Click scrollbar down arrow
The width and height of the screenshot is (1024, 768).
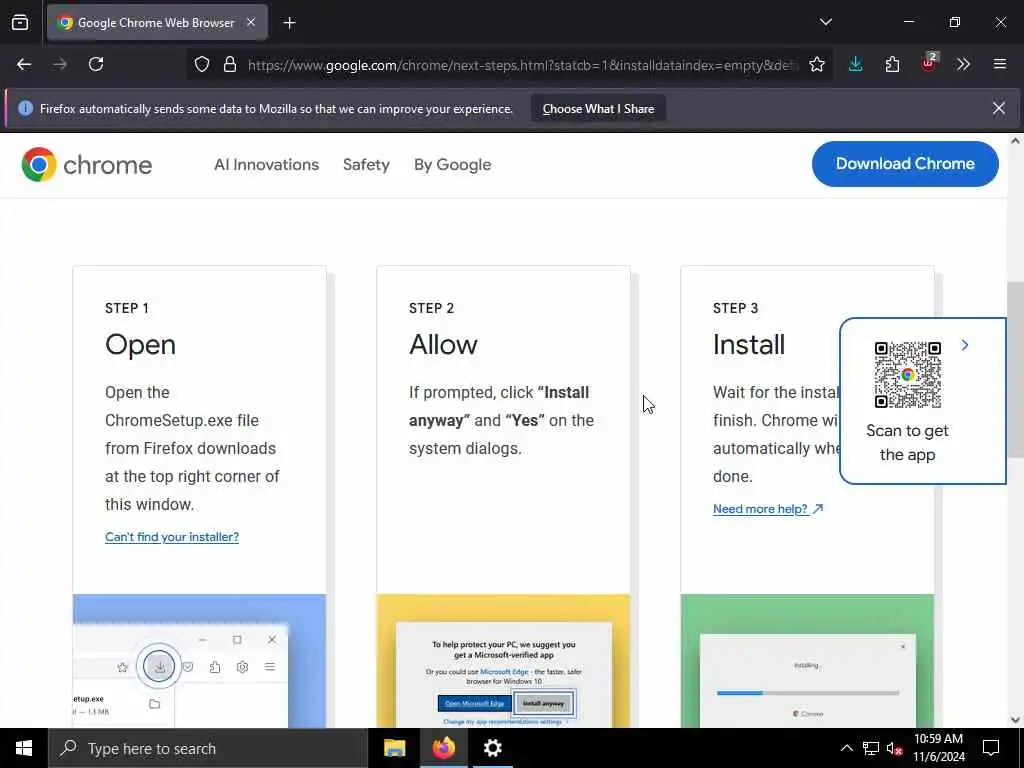coord(1016,720)
